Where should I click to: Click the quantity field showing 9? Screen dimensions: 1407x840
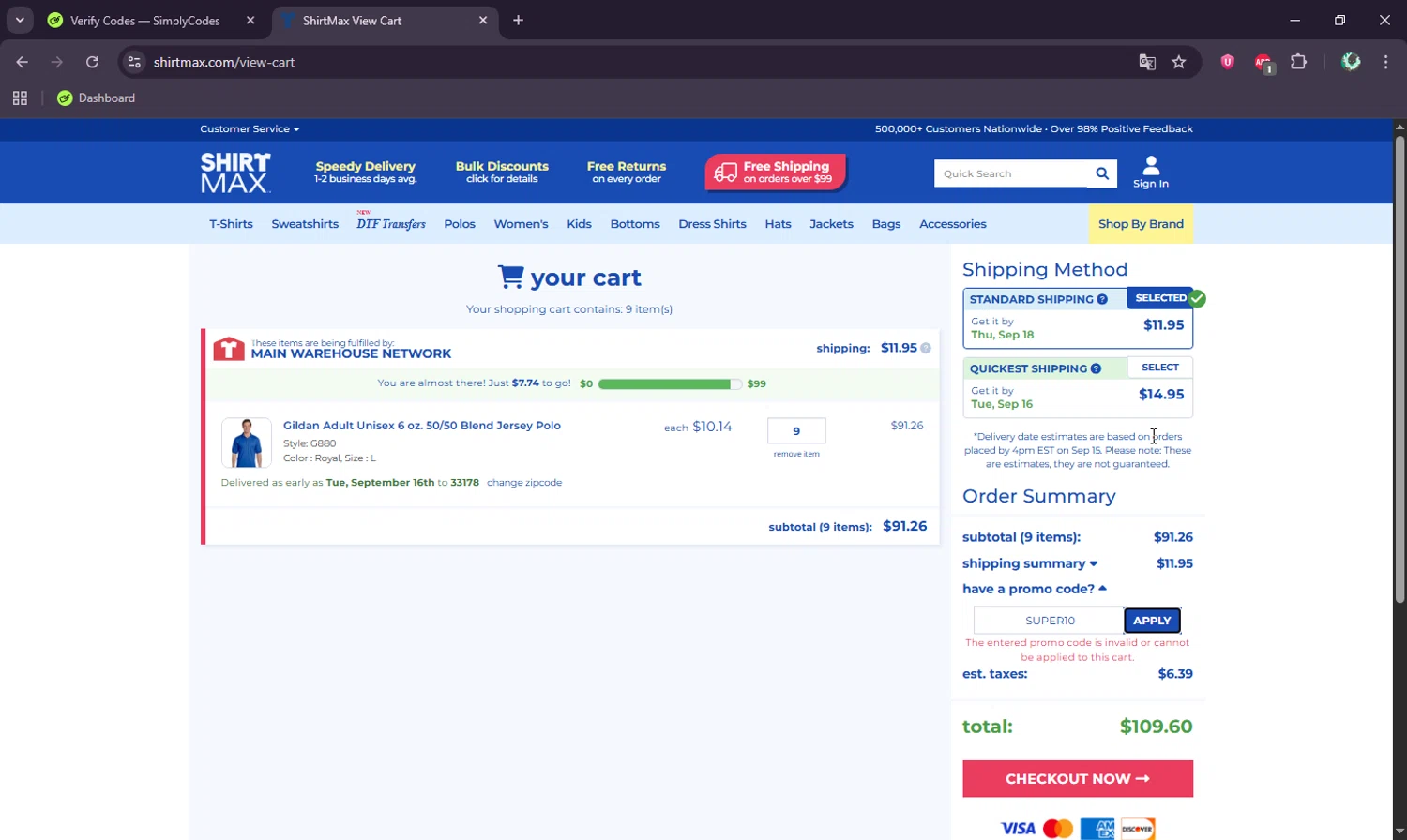click(x=796, y=431)
